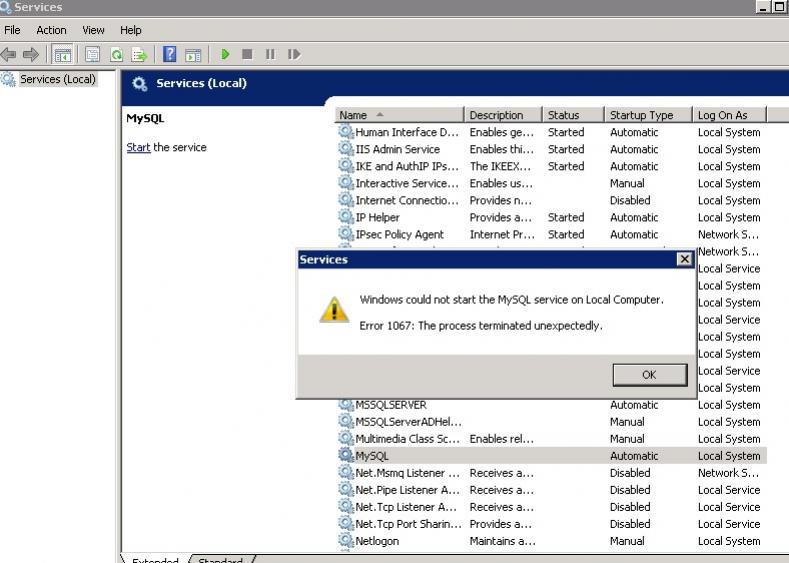This screenshot has width=789, height=563.
Task: Click the Human Interface D... gear icon
Action: click(x=345, y=132)
